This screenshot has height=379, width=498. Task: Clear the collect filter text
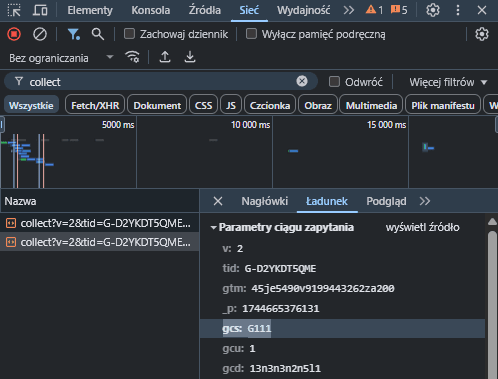[x=302, y=81]
